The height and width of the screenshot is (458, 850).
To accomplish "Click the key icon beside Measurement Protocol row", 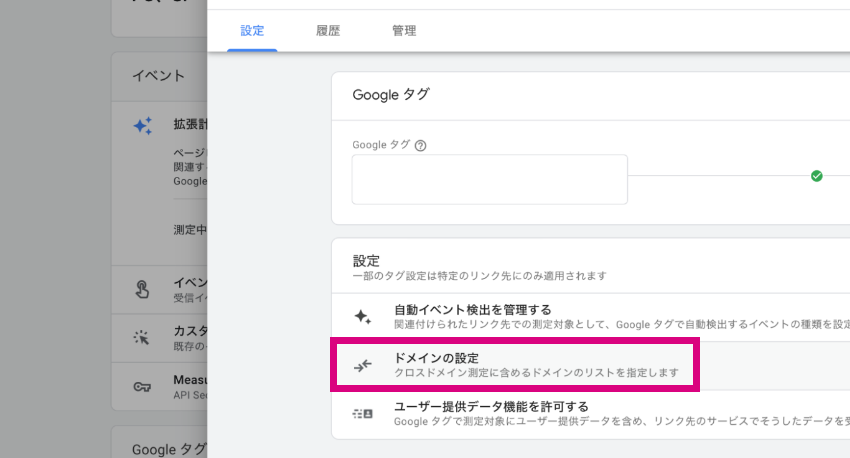I will [142, 386].
